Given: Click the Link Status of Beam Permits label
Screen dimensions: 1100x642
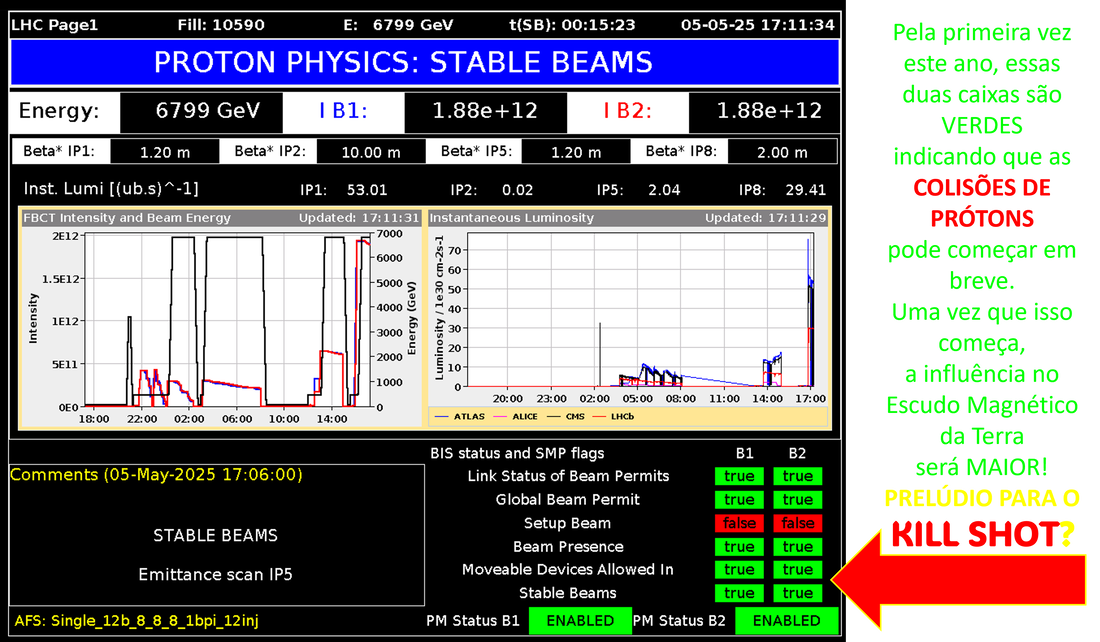Looking at the screenshot, I should [568, 476].
